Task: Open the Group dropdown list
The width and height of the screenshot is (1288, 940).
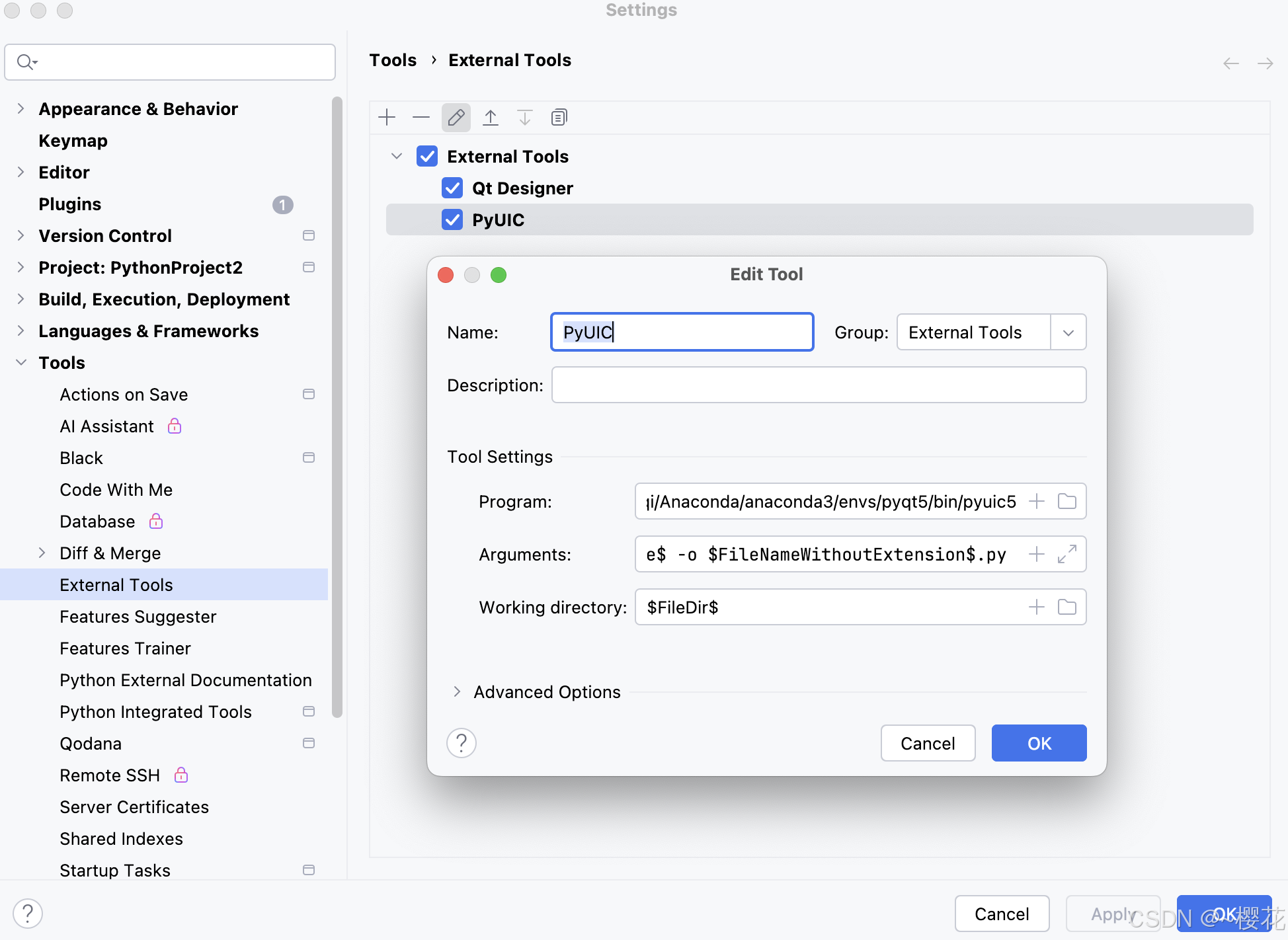Action: click(1068, 333)
